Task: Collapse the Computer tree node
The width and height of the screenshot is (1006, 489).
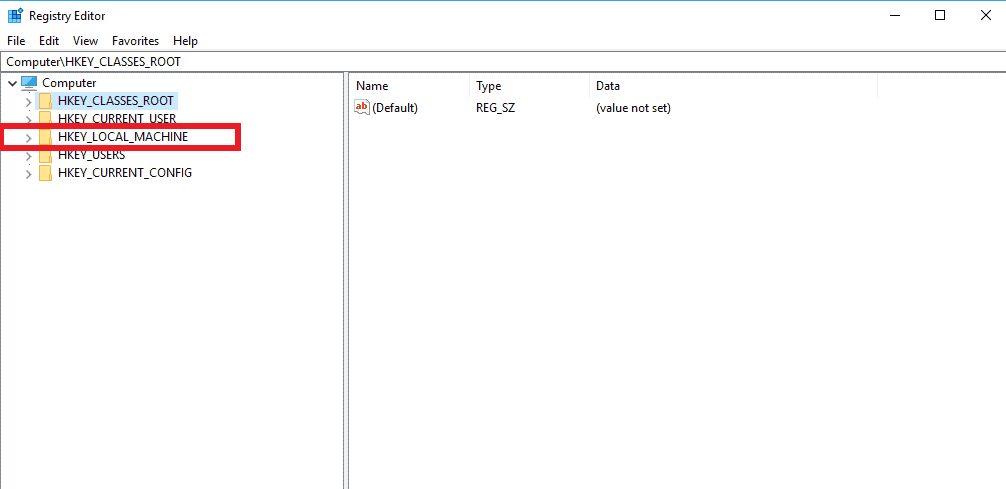Action: click(13, 83)
